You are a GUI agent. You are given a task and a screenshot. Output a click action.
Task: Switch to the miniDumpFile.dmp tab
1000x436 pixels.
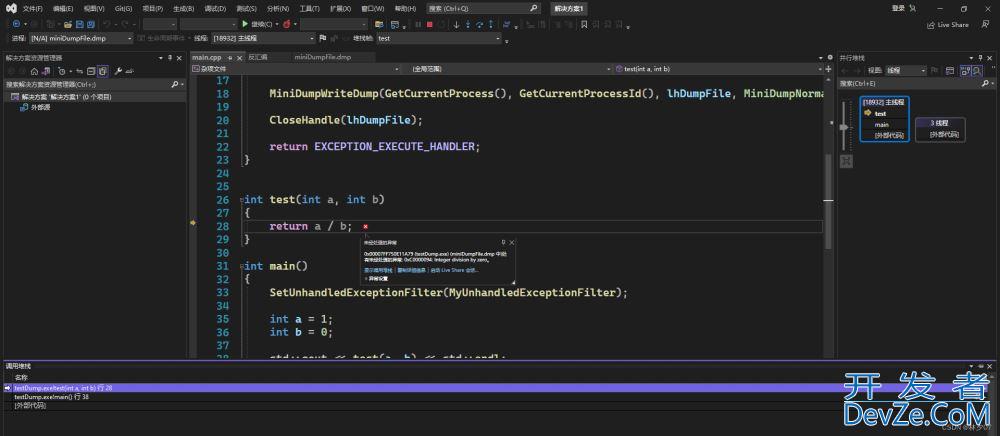(323, 57)
